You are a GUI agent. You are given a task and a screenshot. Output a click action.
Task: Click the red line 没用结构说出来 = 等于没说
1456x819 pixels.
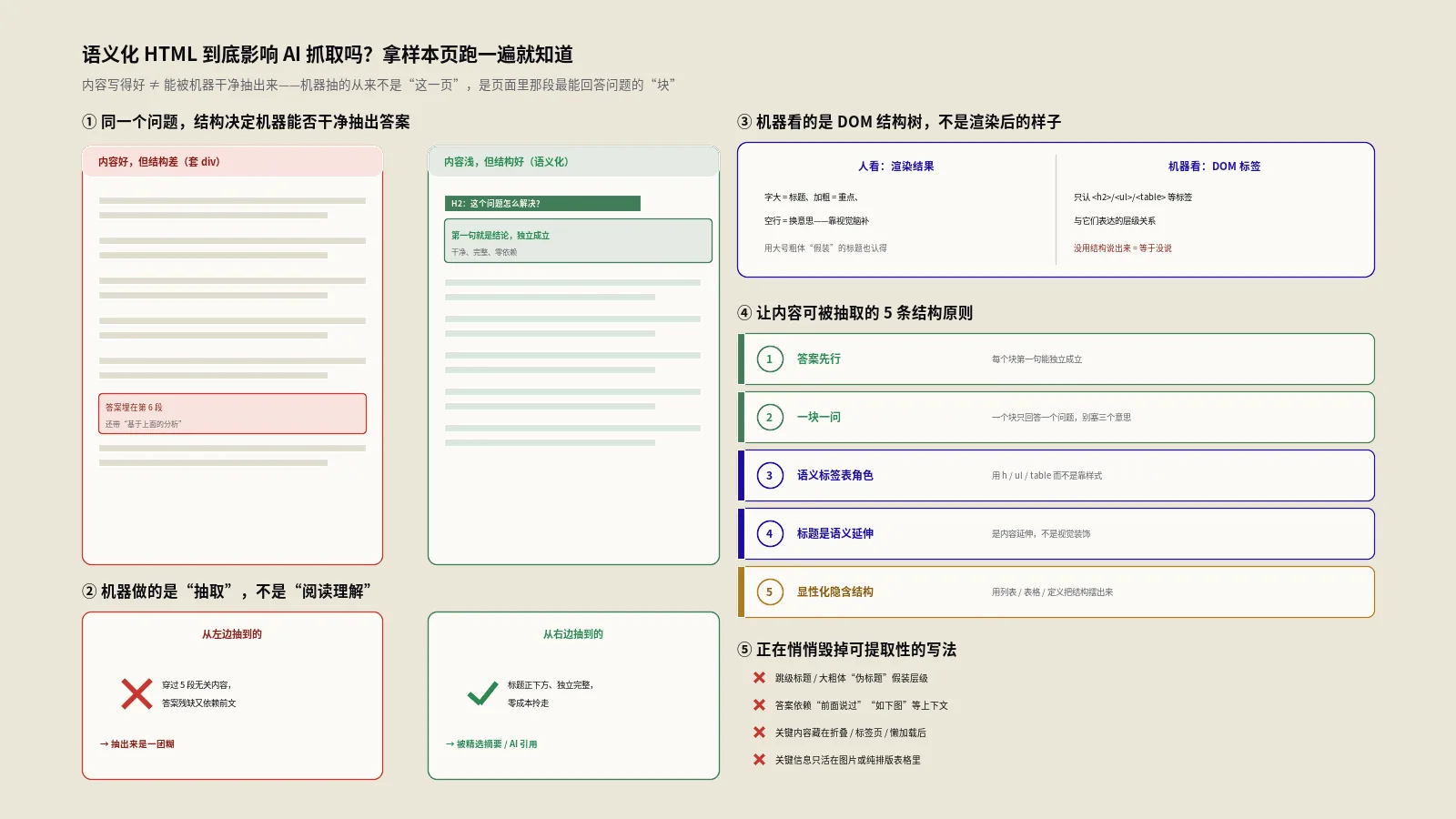[1123, 248]
